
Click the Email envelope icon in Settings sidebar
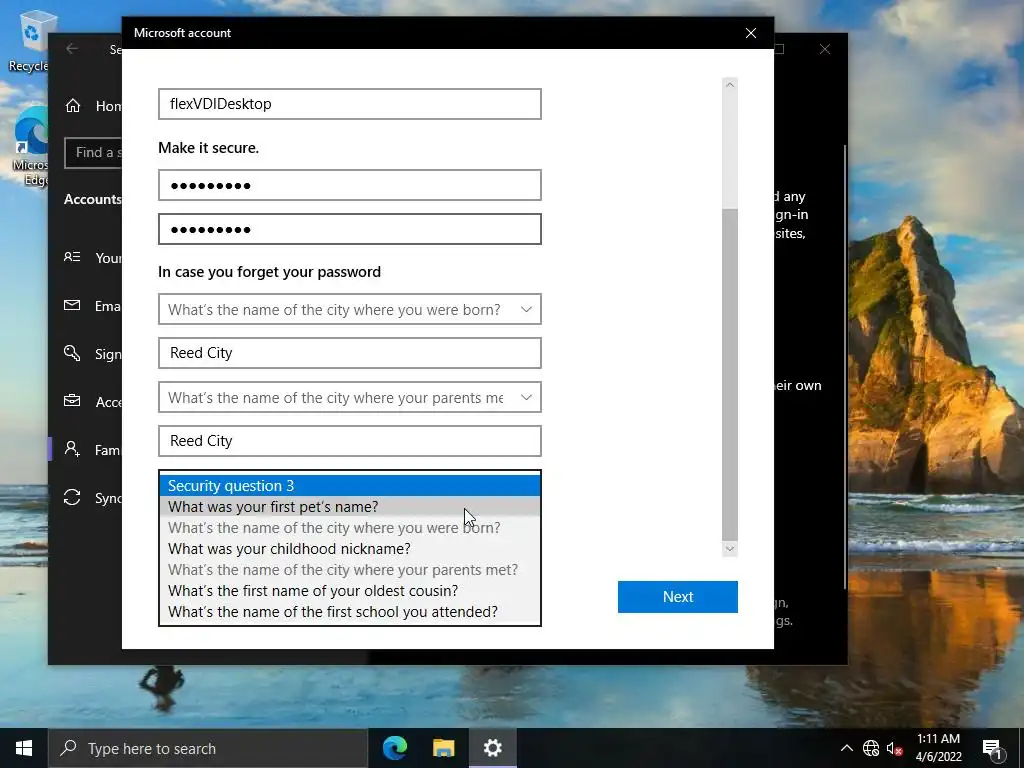pos(72,305)
